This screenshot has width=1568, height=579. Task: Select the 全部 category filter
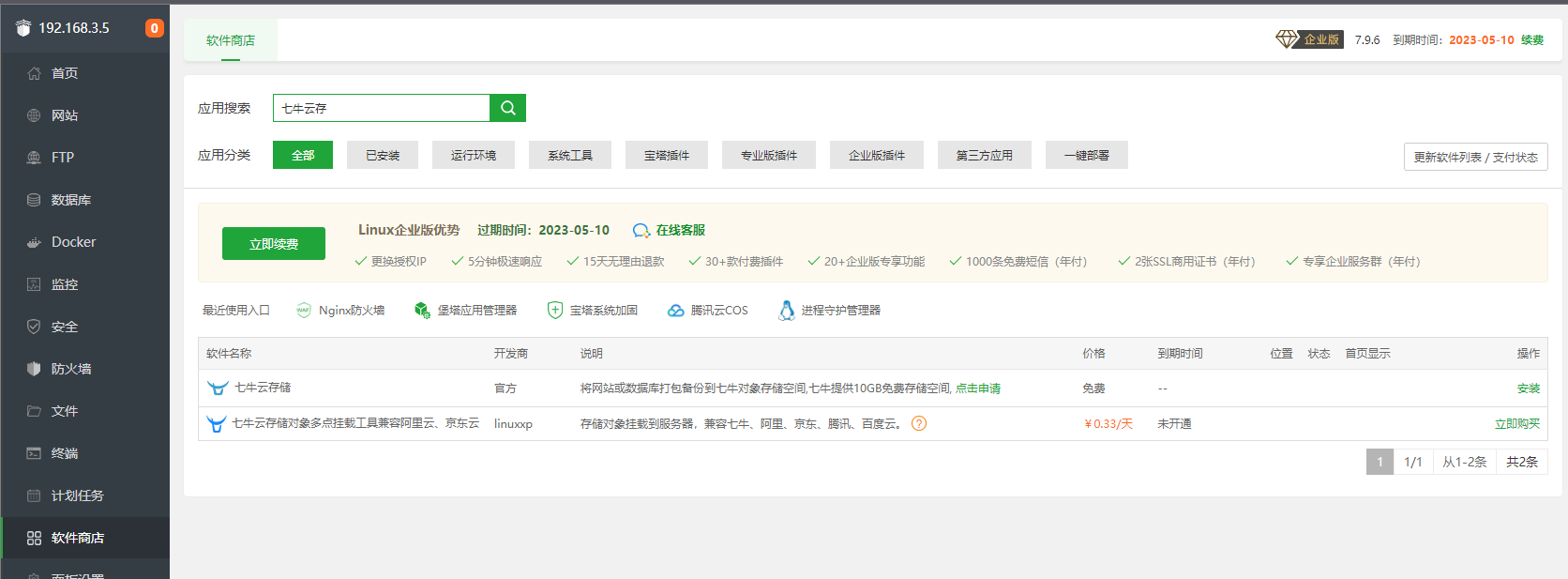click(303, 155)
